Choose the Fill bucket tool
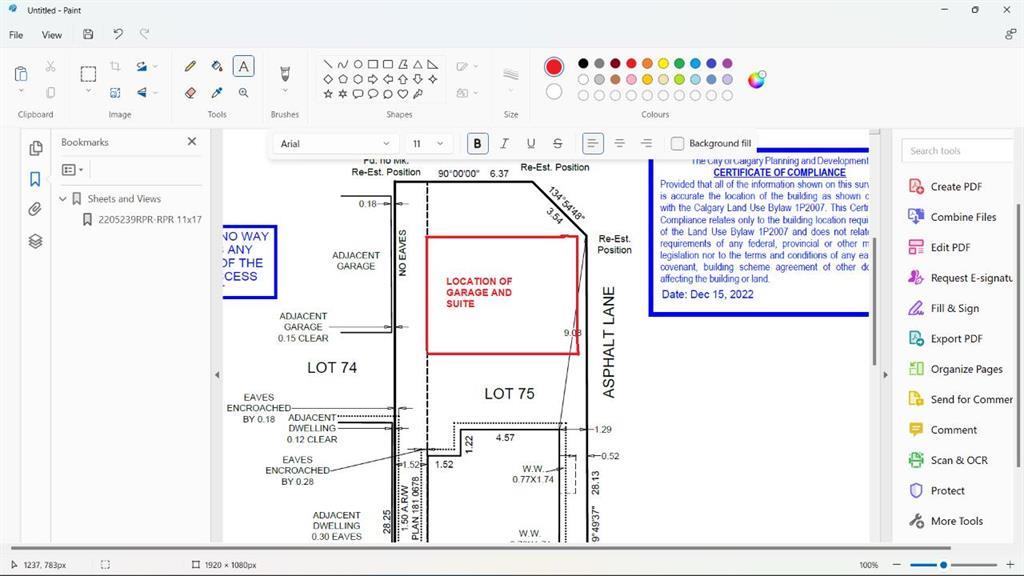Viewport: 1024px width, 576px height. point(217,66)
